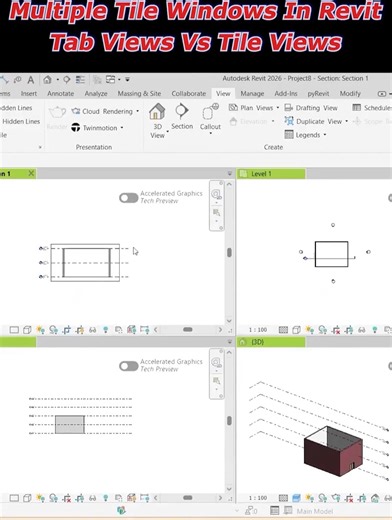
Task: Click the 3D house model in 3D view
Action: [333, 452]
